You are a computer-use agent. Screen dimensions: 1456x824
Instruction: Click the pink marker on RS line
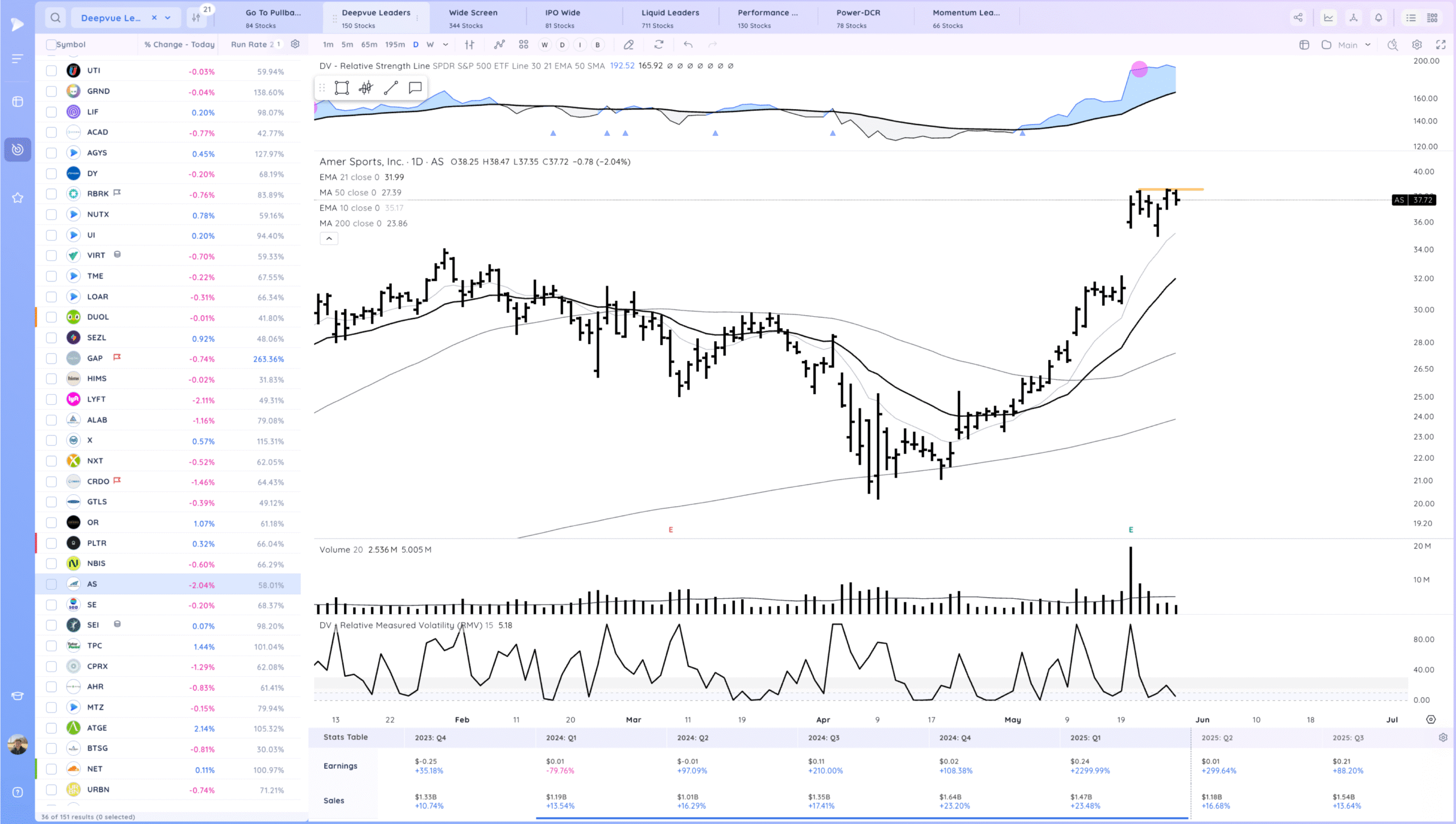[1139, 69]
